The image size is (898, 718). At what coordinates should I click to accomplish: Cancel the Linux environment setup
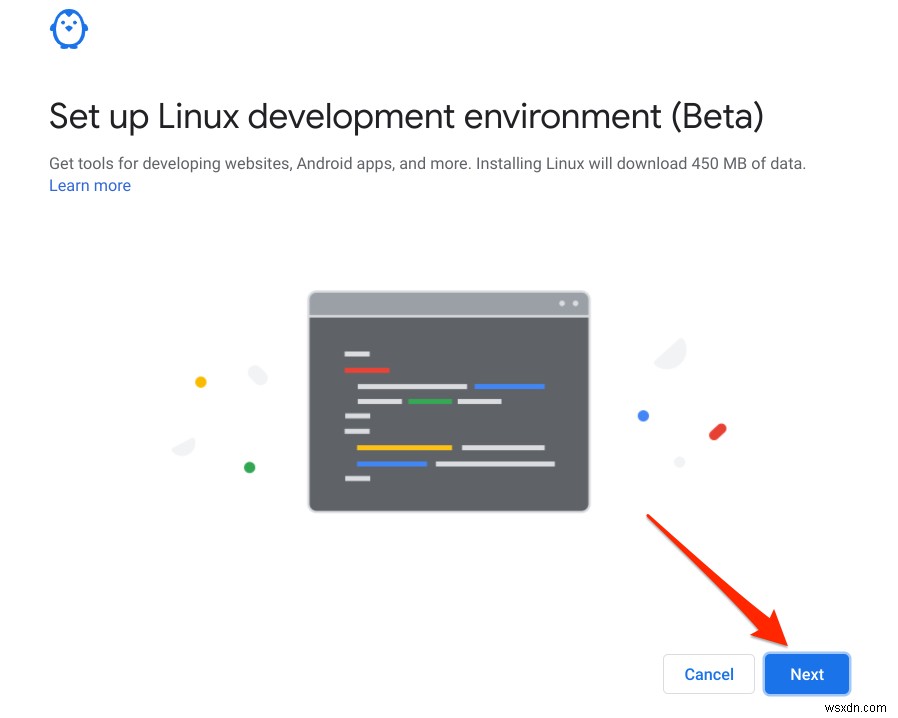(x=708, y=674)
